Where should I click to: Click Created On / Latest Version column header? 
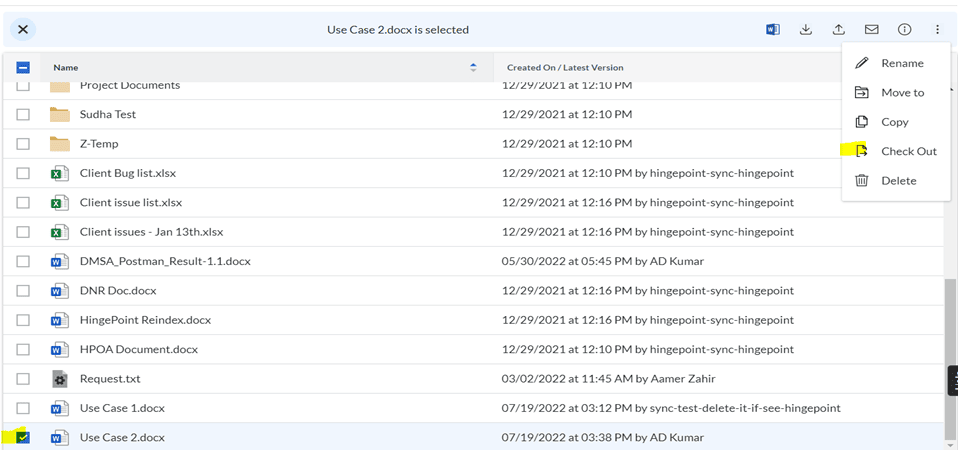pos(565,68)
